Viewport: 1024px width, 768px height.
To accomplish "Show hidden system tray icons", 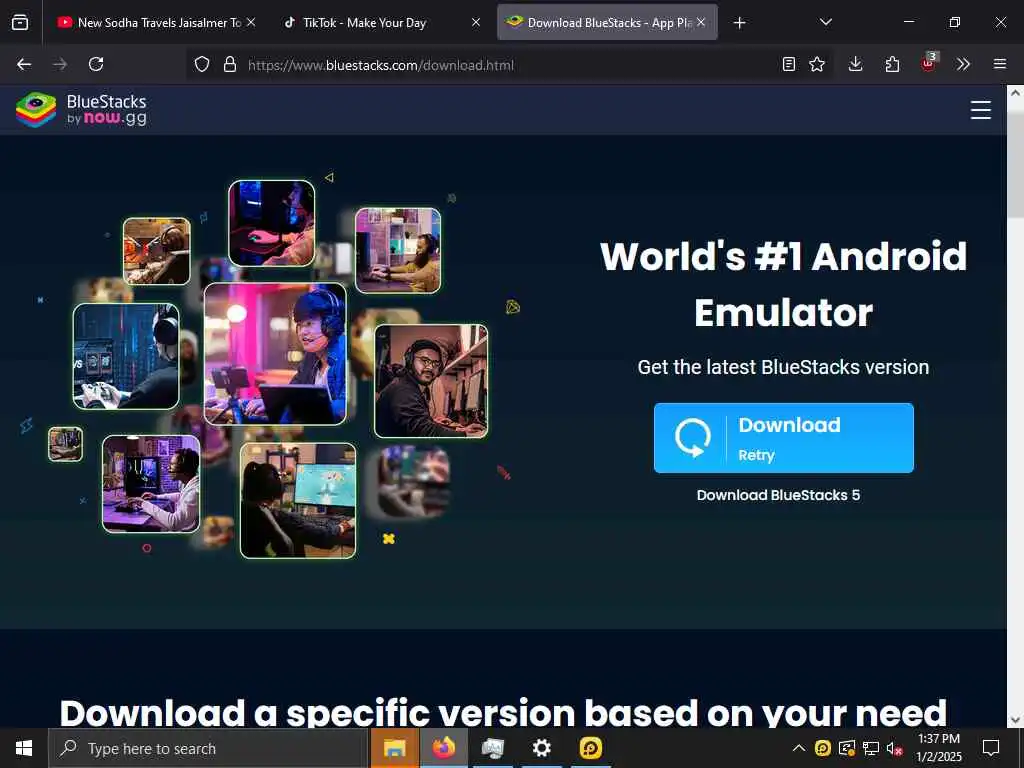I will coord(799,748).
